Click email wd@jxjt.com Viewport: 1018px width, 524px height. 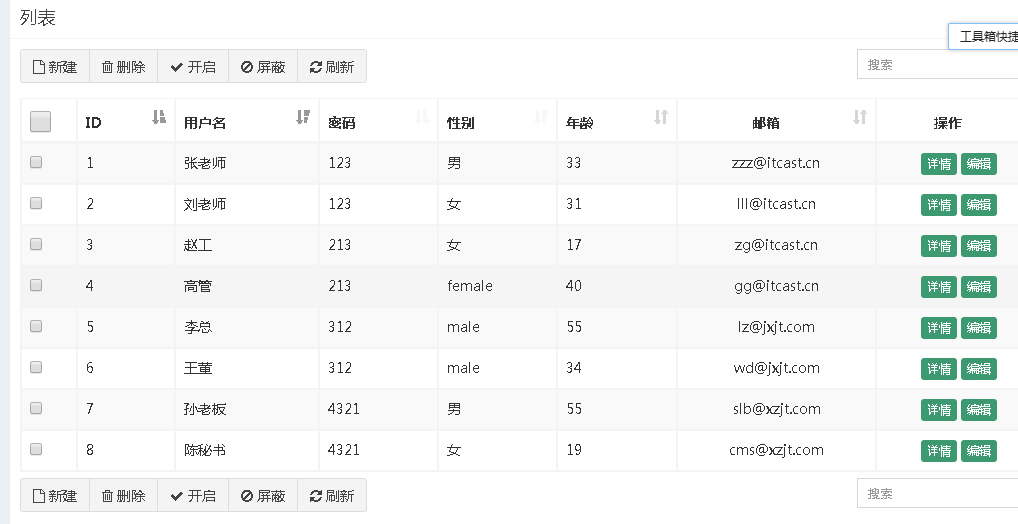pos(776,368)
